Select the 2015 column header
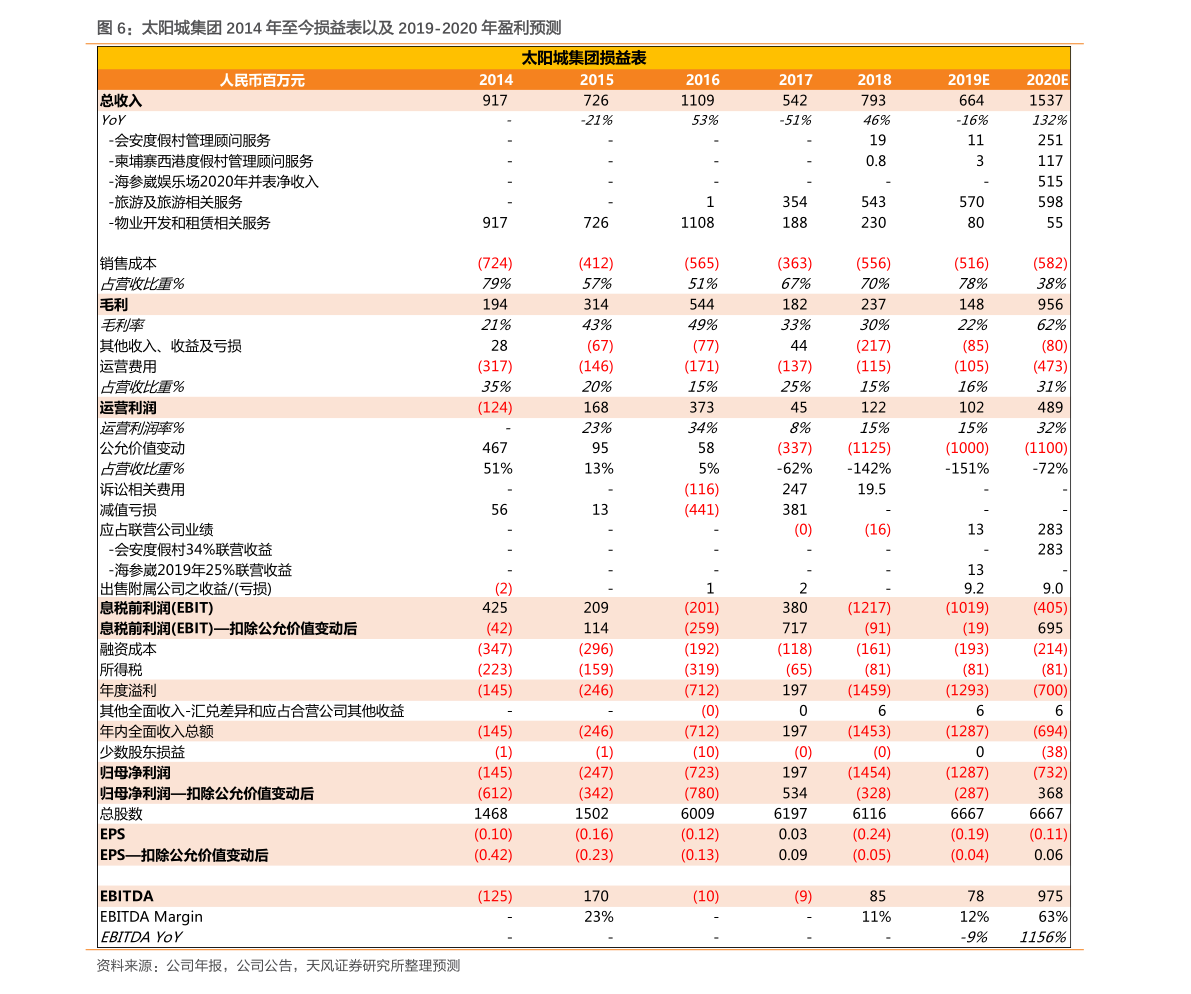This screenshot has height=994, width=1191. (x=597, y=80)
